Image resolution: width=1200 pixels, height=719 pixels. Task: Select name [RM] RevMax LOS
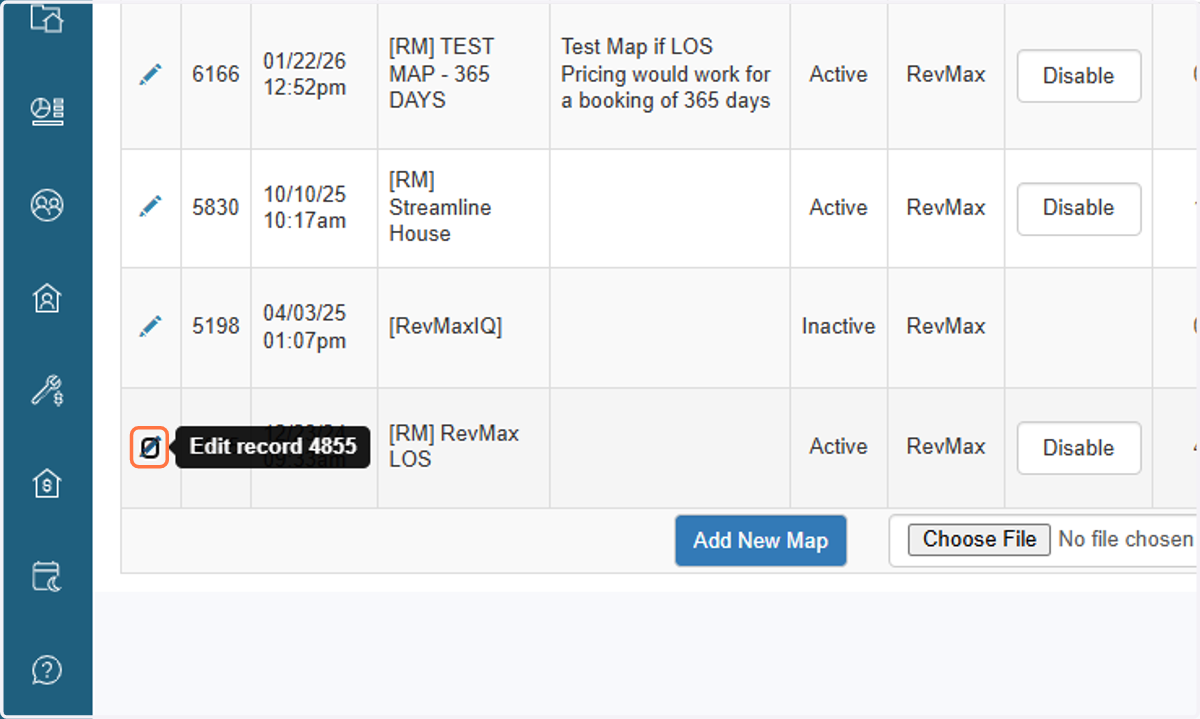[x=454, y=447]
